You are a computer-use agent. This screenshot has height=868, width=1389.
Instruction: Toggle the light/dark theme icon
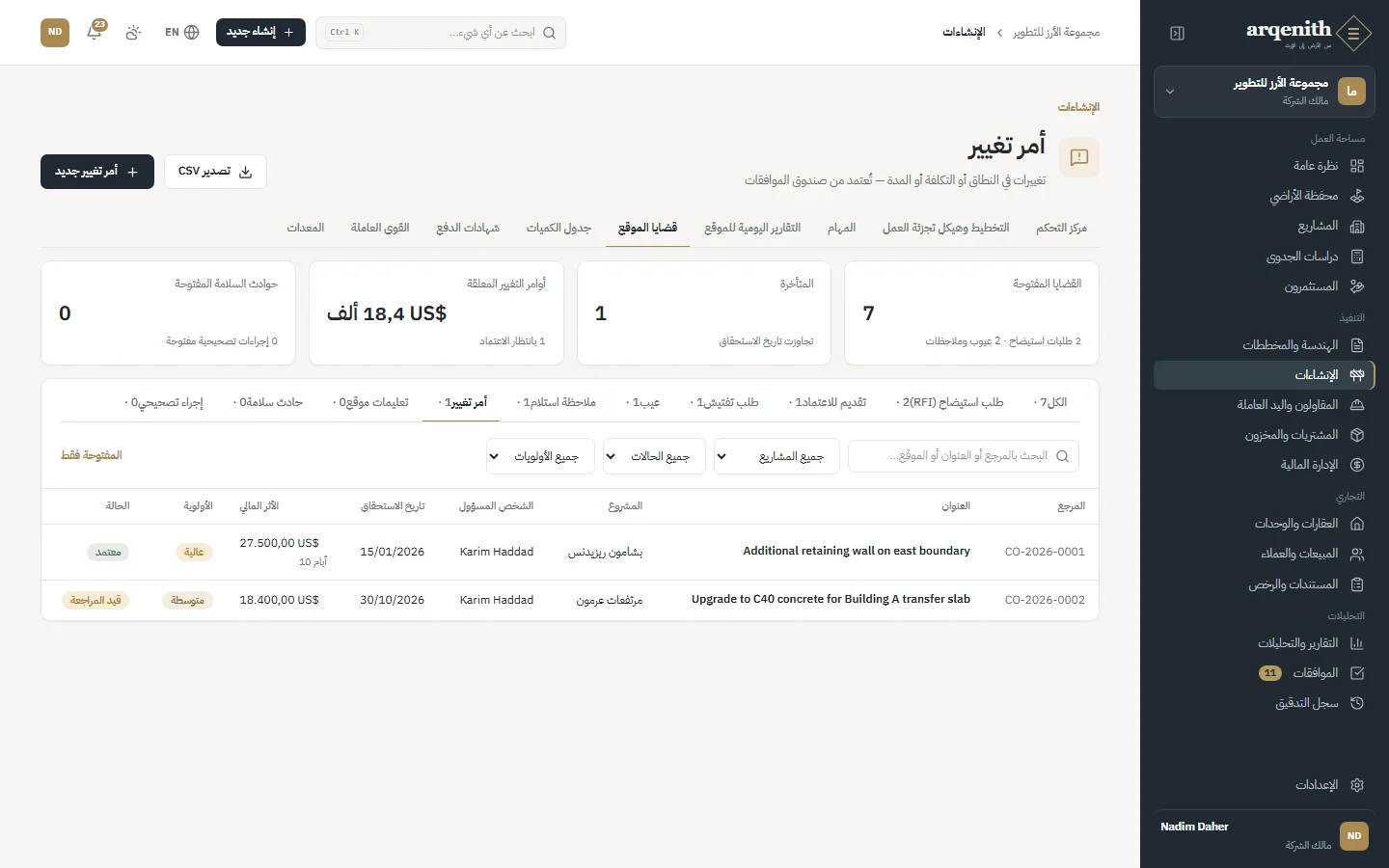133,32
